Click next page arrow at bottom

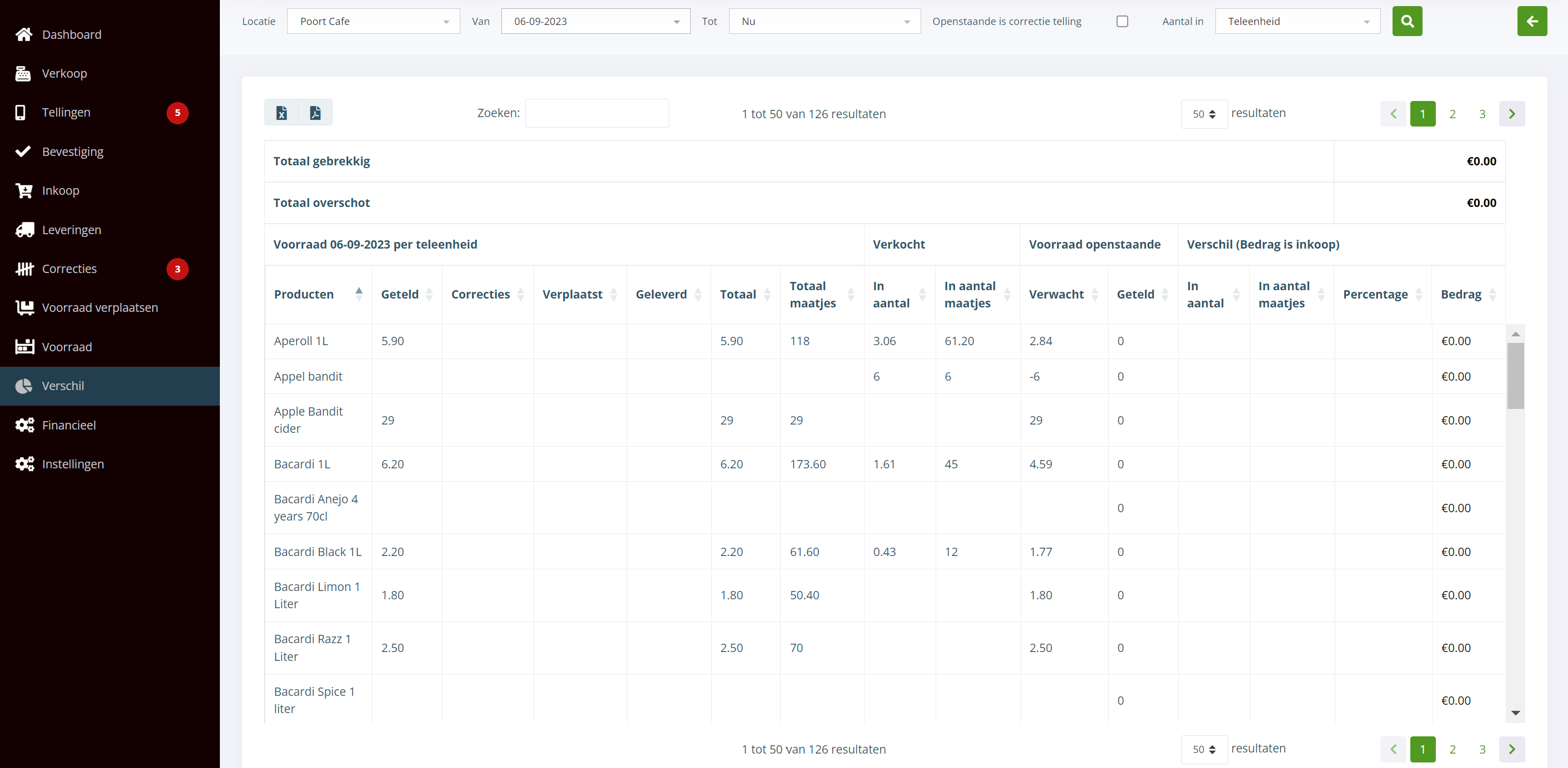coord(1511,749)
